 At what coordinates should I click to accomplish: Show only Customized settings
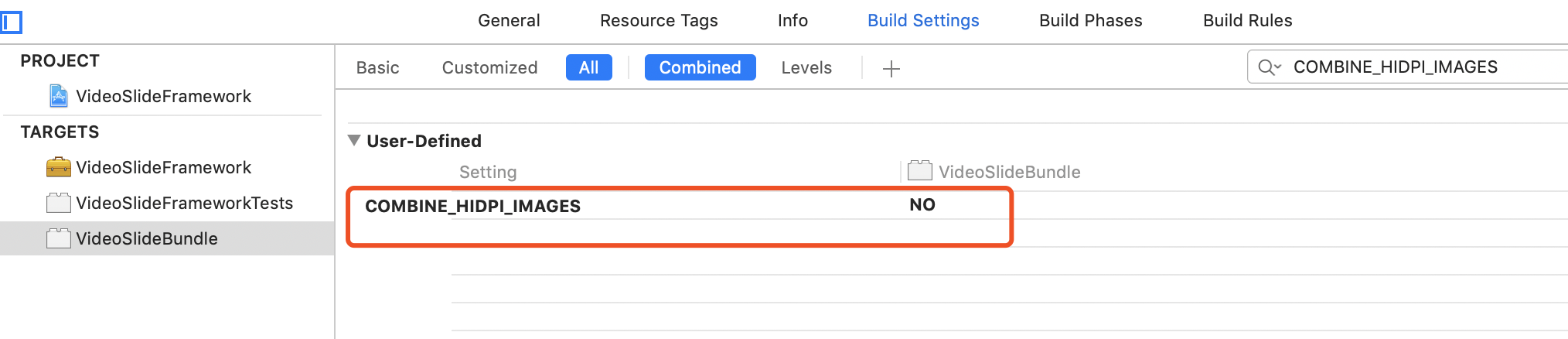[x=489, y=68]
